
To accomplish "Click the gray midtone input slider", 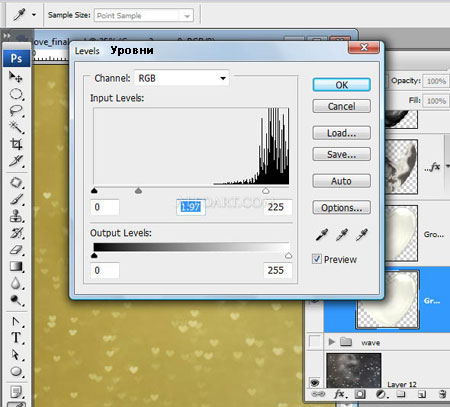I will point(138,191).
